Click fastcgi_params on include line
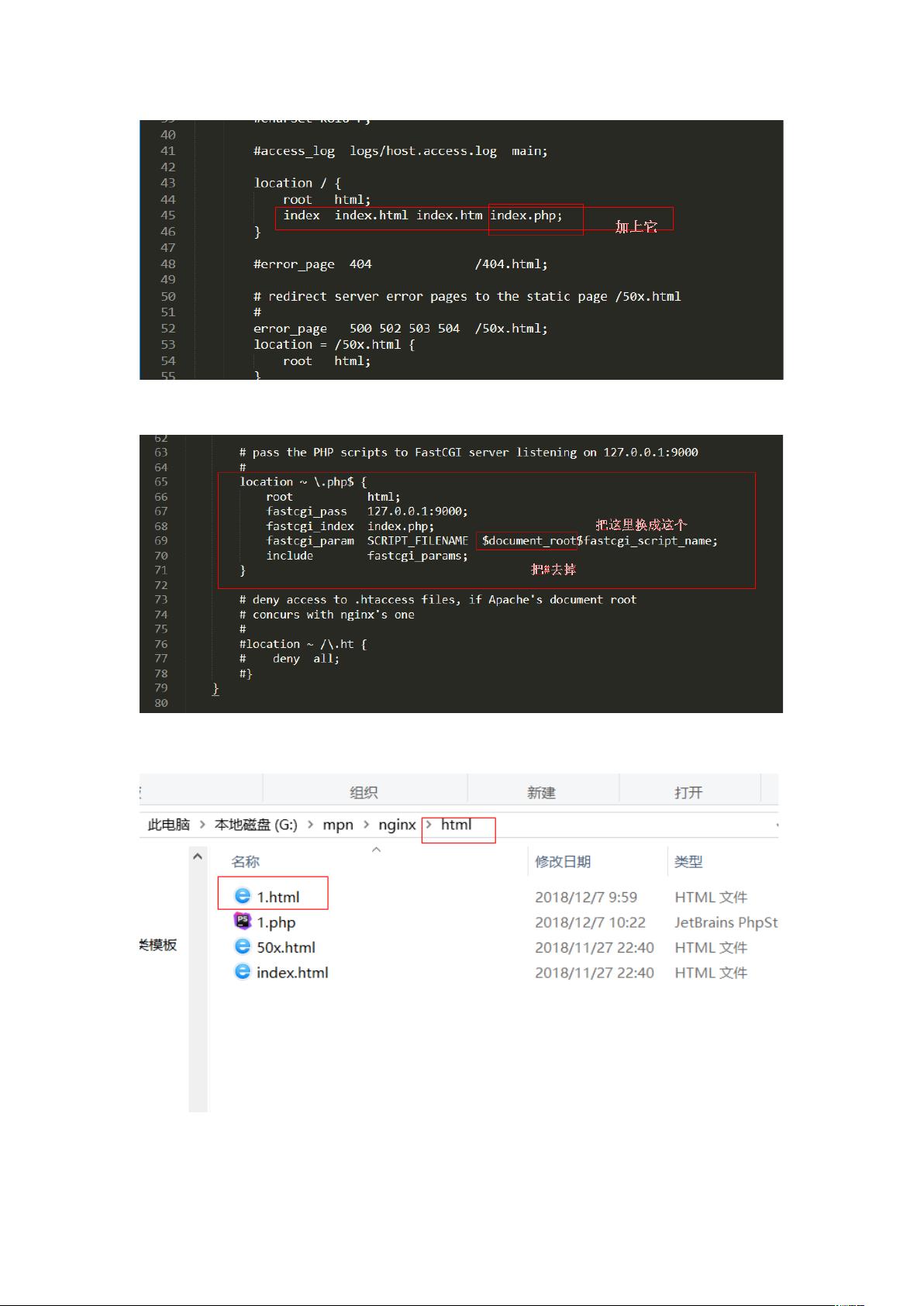The width and height of the screenshot is (924, 1306). 417,556
